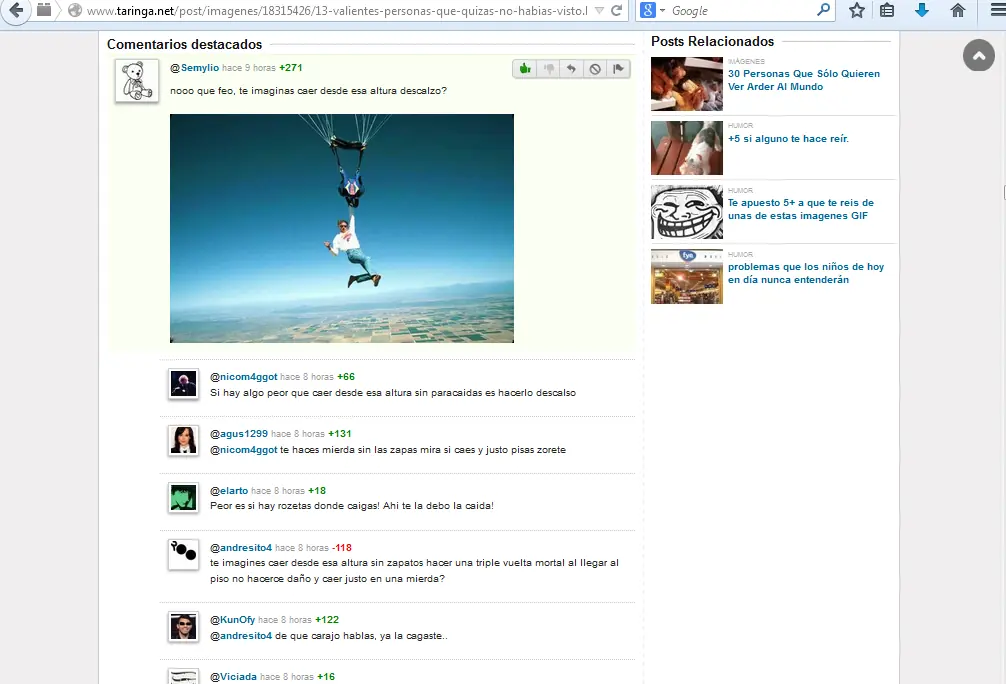Open the @Viciada profile link
Image resolution: width=1006 pixels, height=684 pixels.
click(234, 677)
